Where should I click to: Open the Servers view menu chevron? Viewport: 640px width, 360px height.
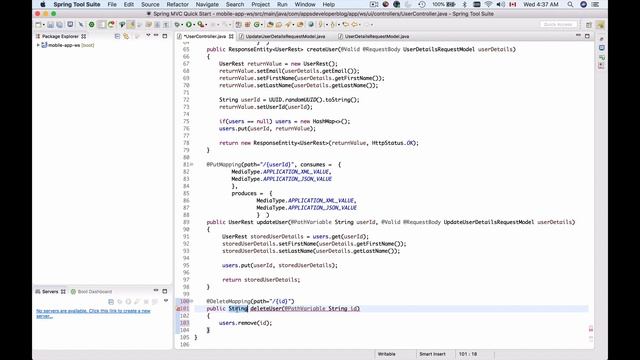pyautogui.click(x=166, y=301)
